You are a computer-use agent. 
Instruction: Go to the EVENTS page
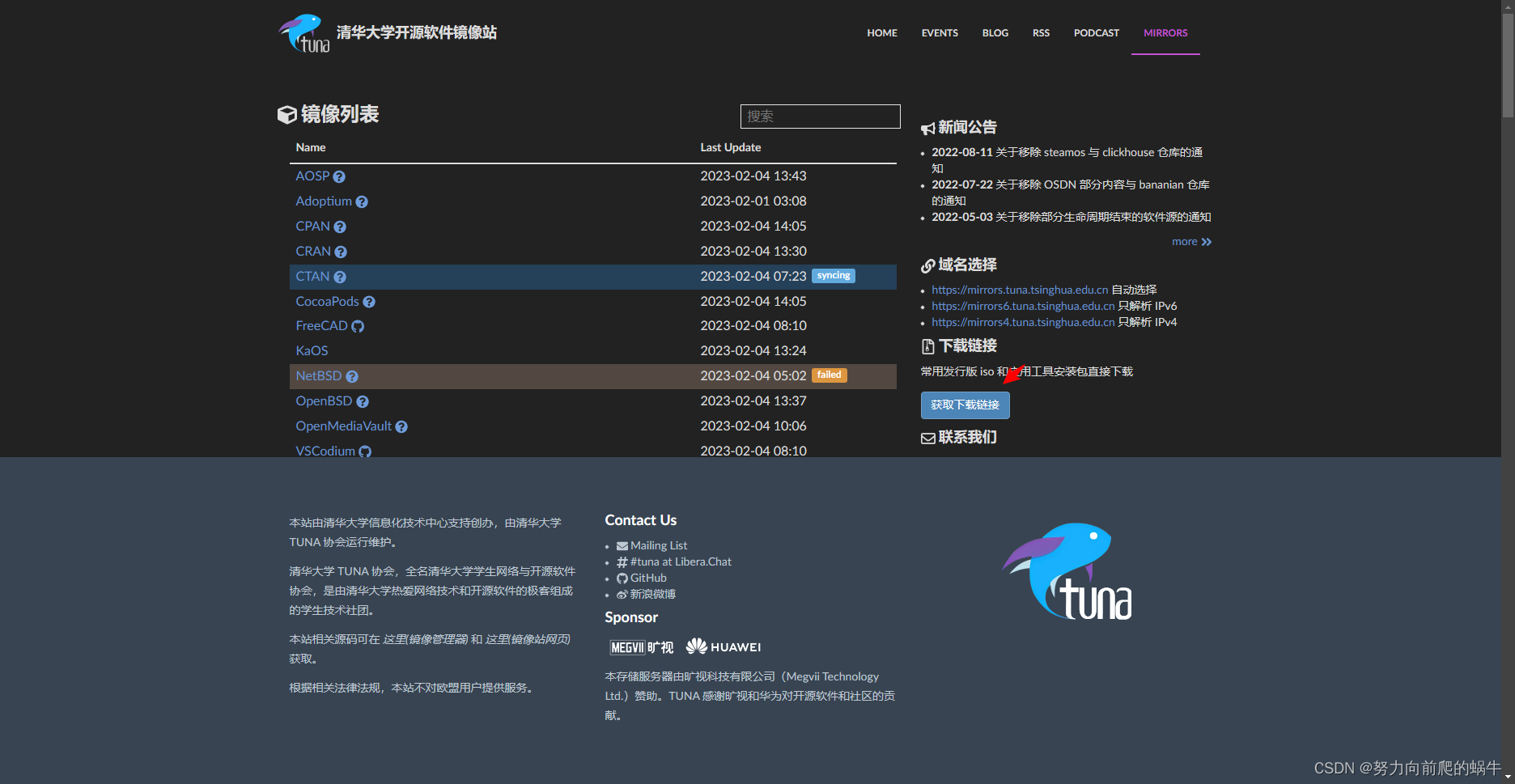pos(940,33)
